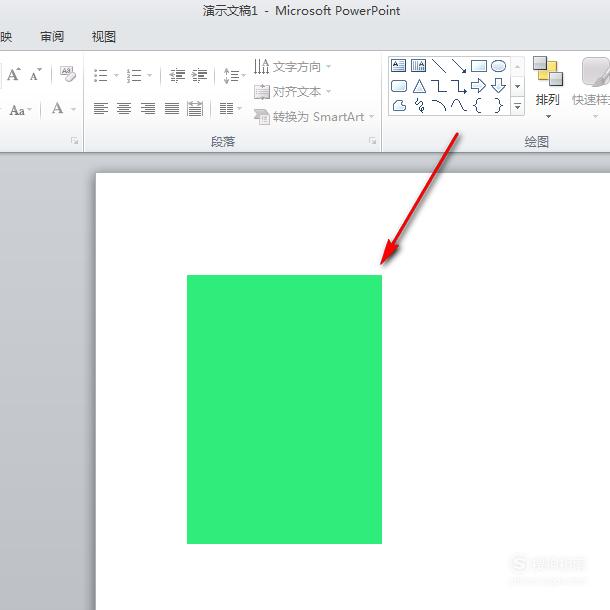Select the horizontal text box shape
This screenshot has width=610, height=610.
tap(398, 66)
